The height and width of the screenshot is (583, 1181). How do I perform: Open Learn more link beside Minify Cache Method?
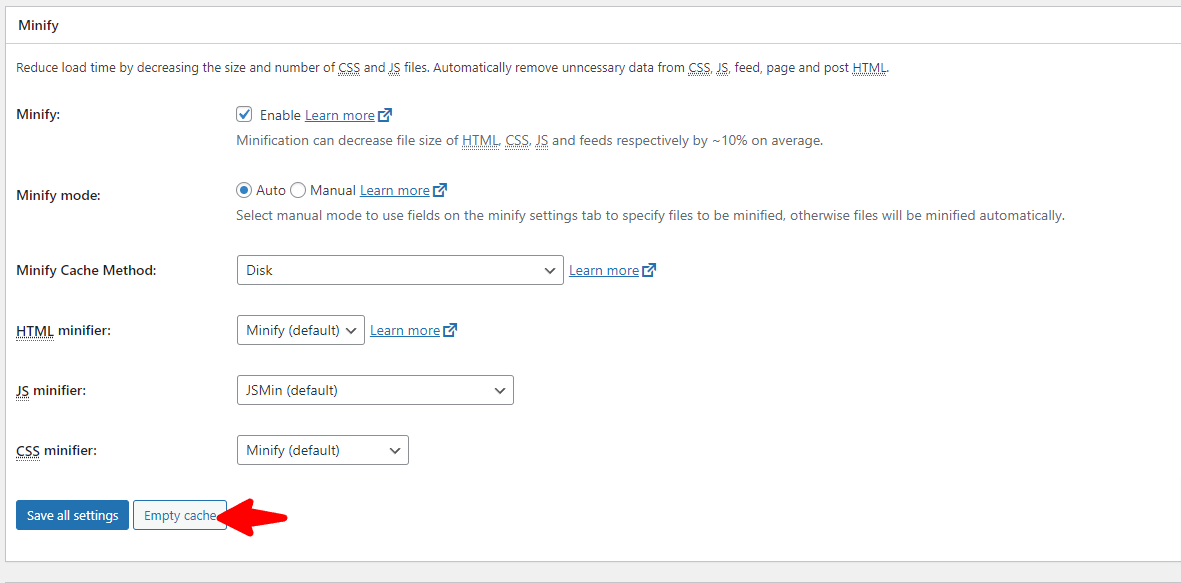point(604,270)
